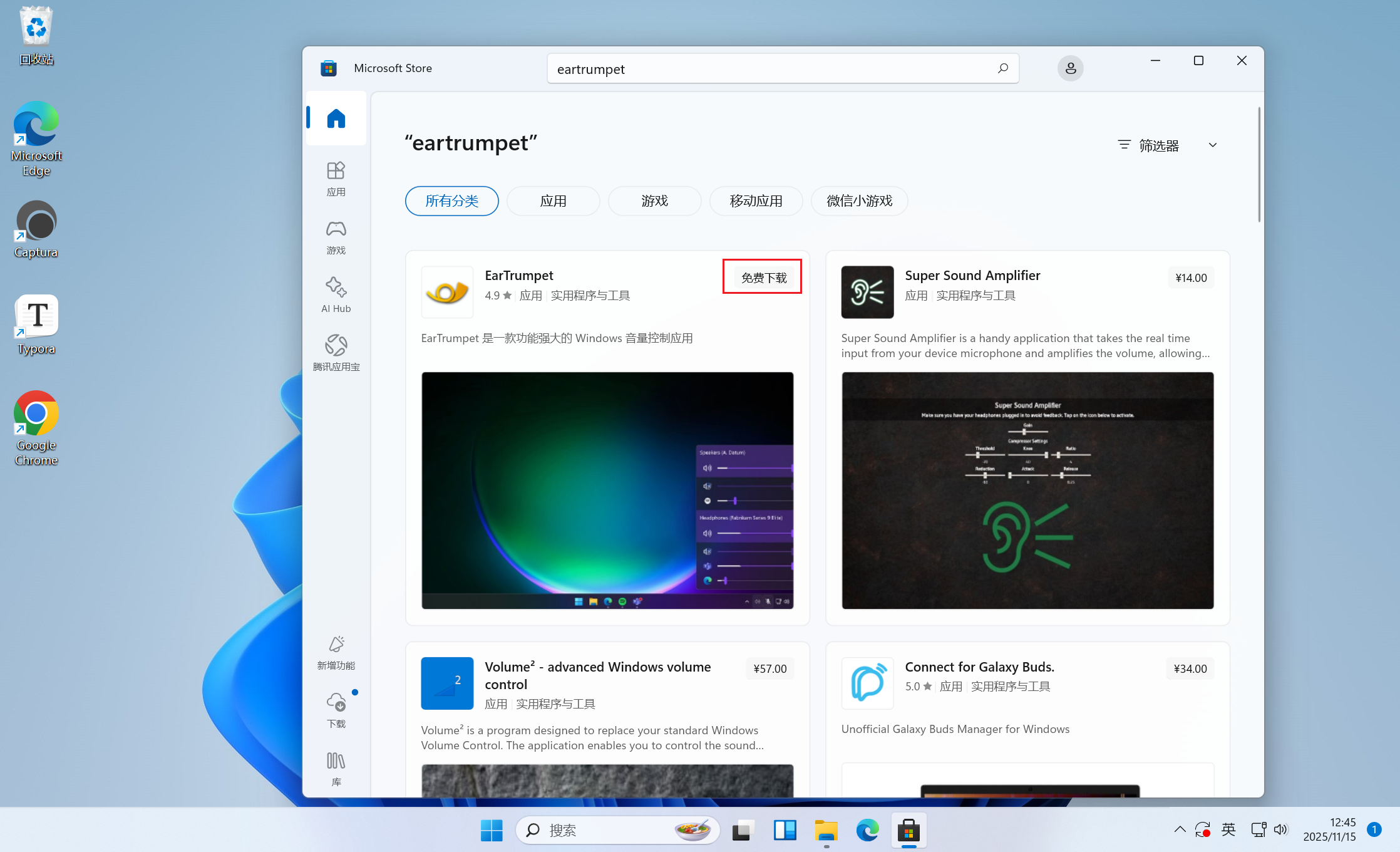Open the Apps (应用) sidebar section
1400x852 pixels.
(x=336, y=179)
